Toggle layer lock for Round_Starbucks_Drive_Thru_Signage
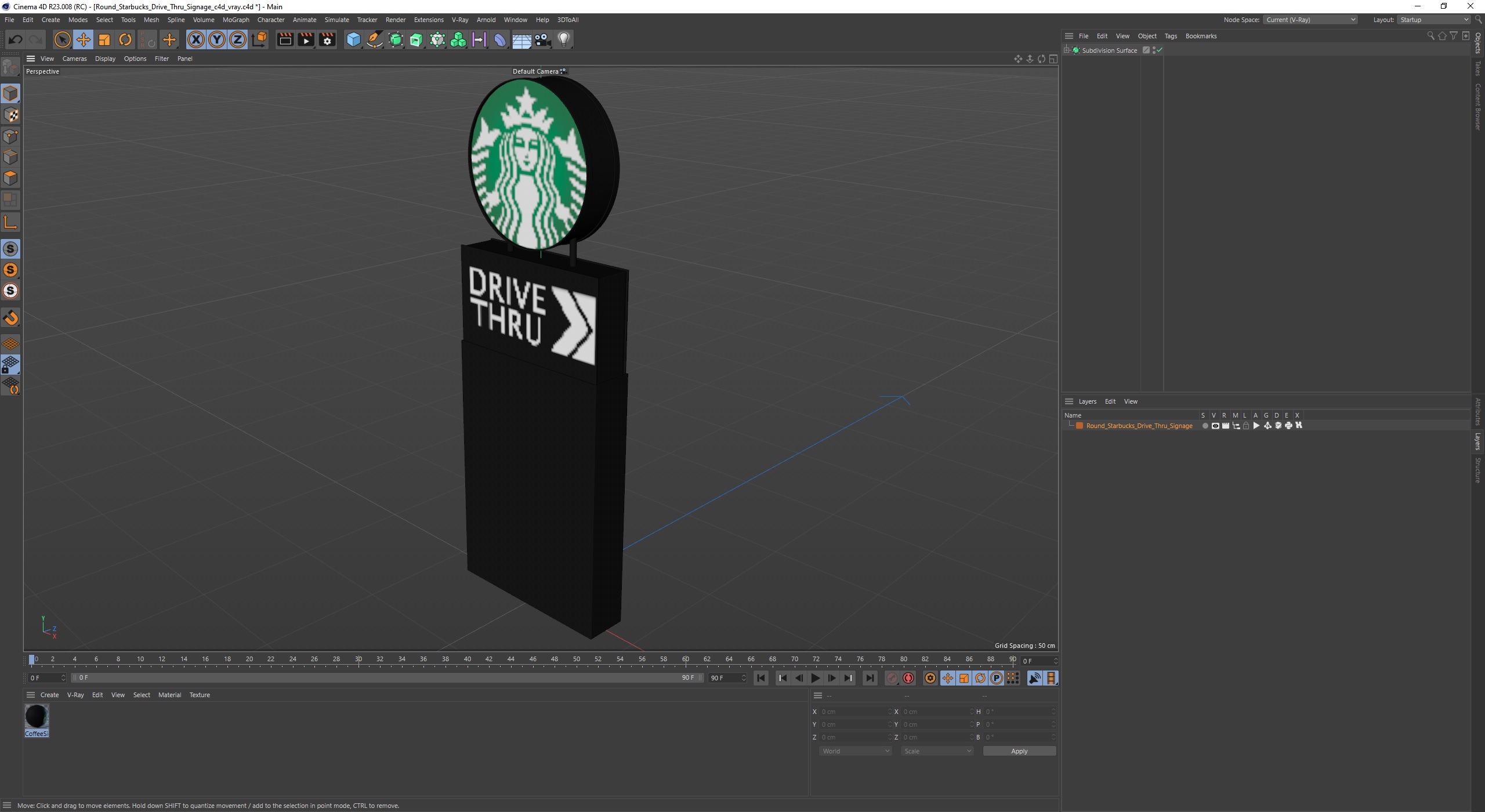The image size is (1485, 812). click(x=1246, y=426)
